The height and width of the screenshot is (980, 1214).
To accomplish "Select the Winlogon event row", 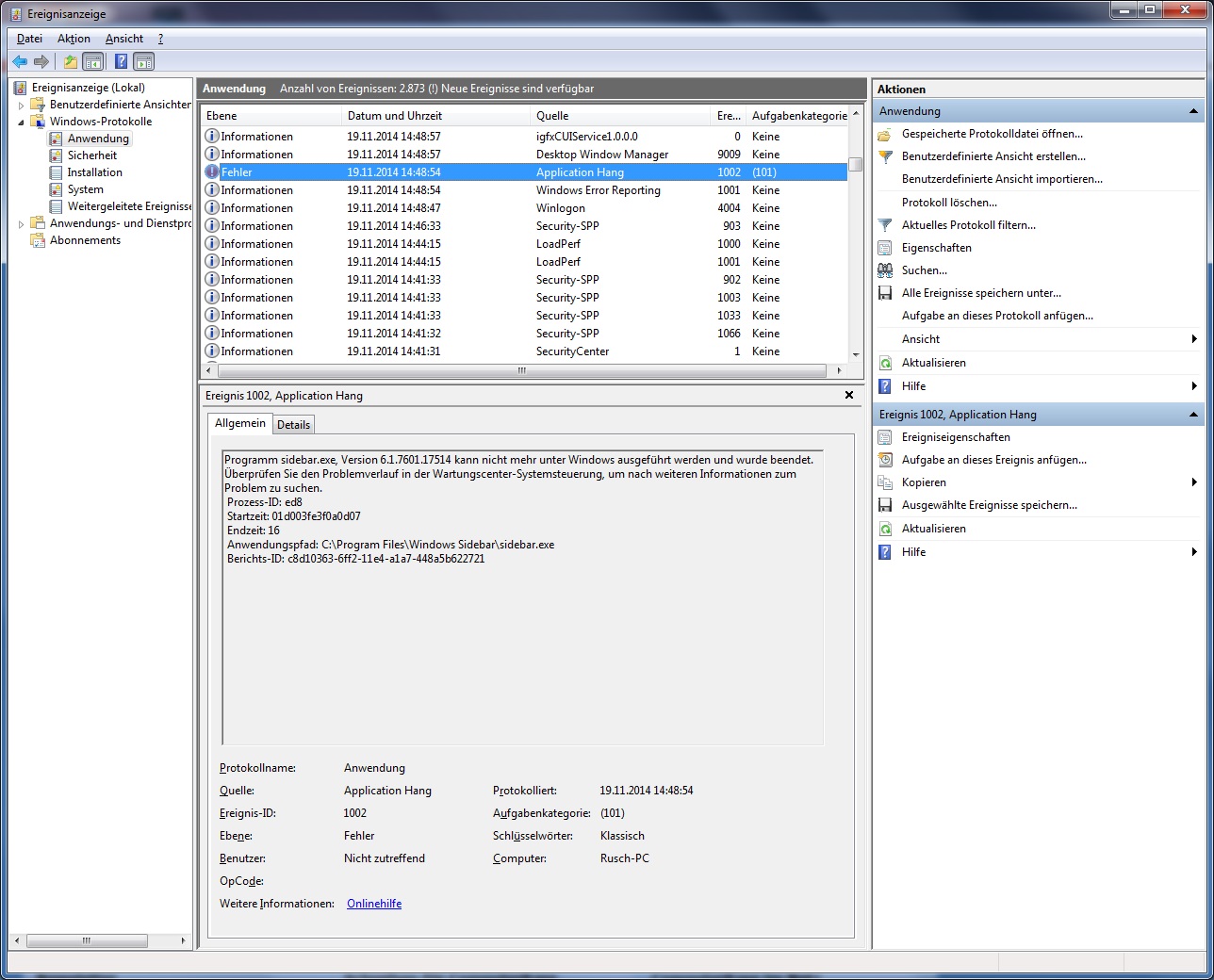I will click(525, 208).
